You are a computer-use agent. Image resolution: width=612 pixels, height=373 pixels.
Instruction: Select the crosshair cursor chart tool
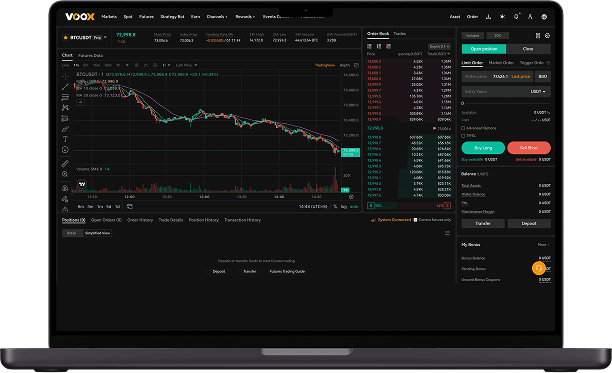(65, 76)
